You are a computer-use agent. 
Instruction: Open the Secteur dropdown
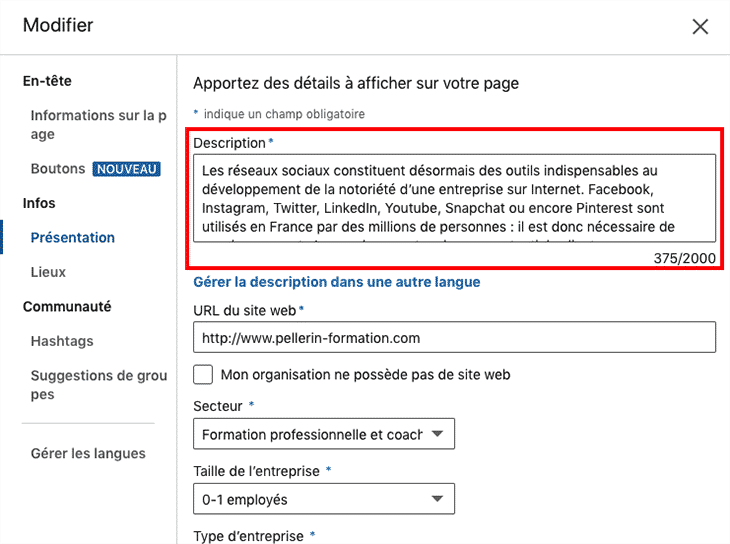pos(324,434)
